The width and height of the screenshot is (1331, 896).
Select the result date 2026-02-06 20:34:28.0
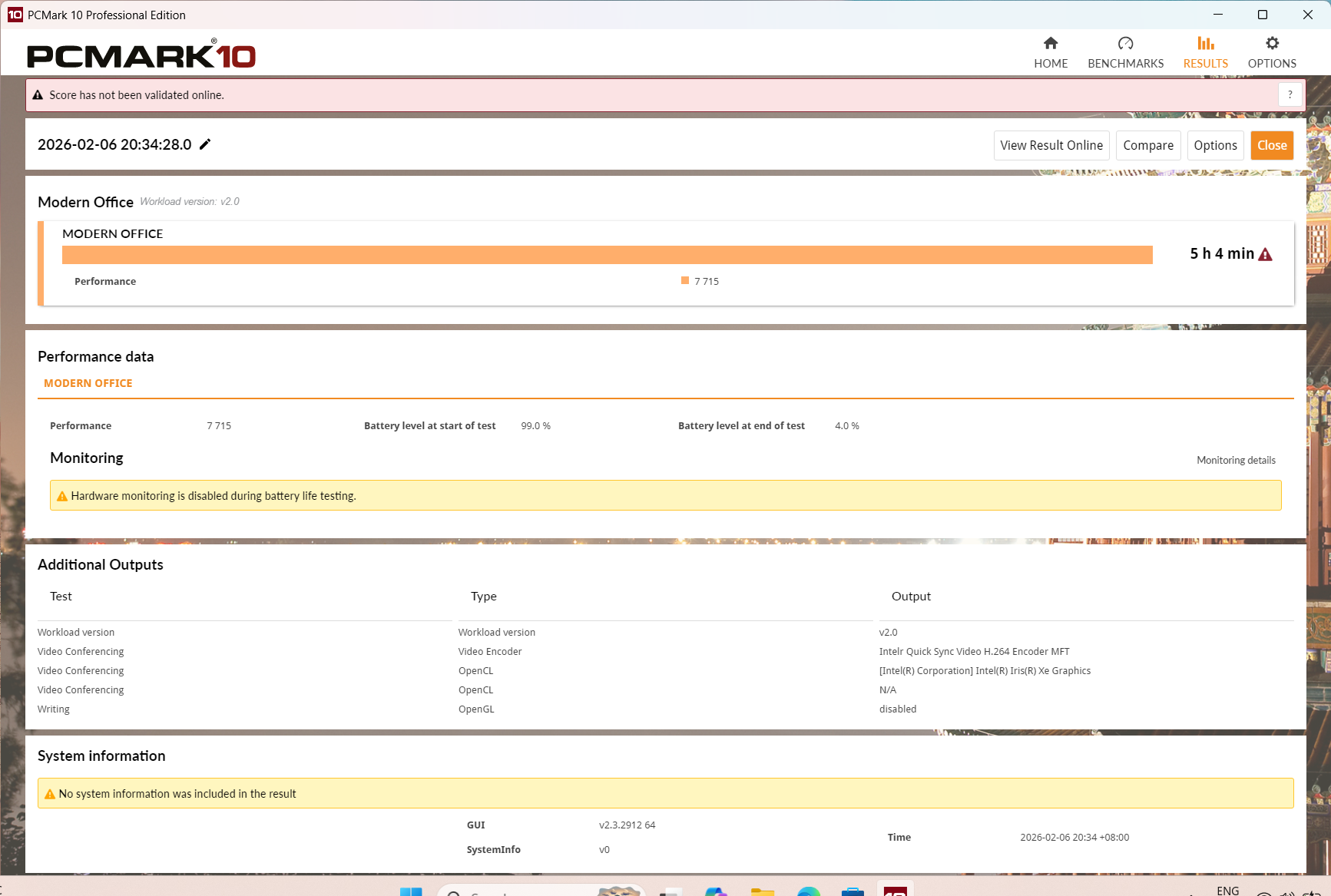pyautogui.click(x=114, y=144)
